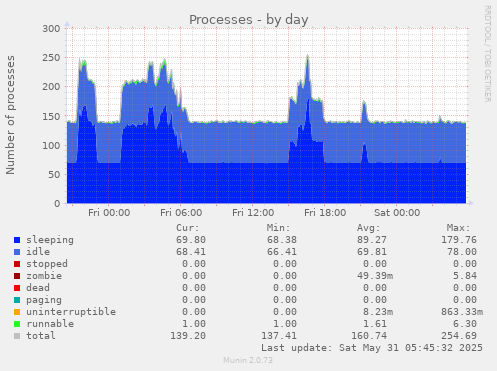Click total maximum value 254.69

click(459, 336)
